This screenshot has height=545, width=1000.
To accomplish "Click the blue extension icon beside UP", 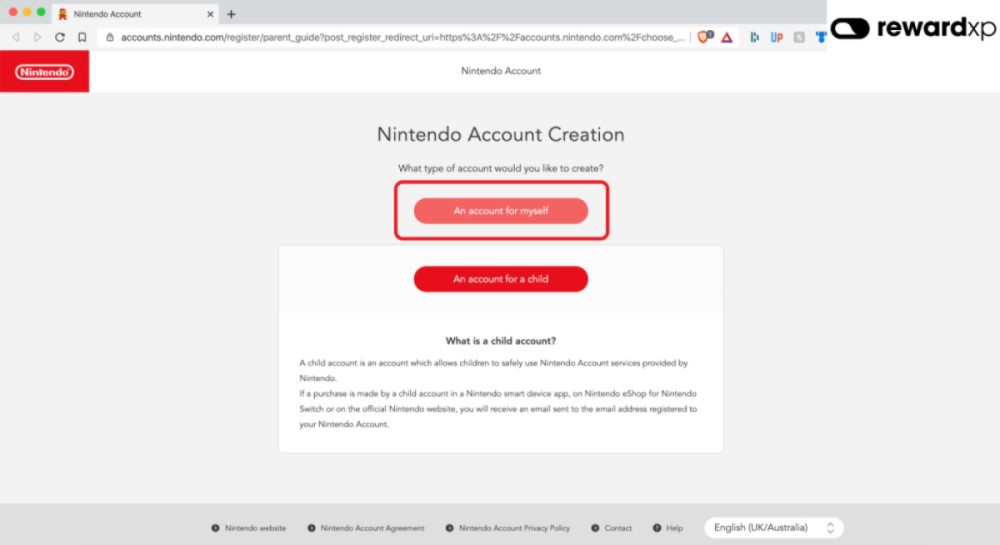I will [x=754, y=38].
